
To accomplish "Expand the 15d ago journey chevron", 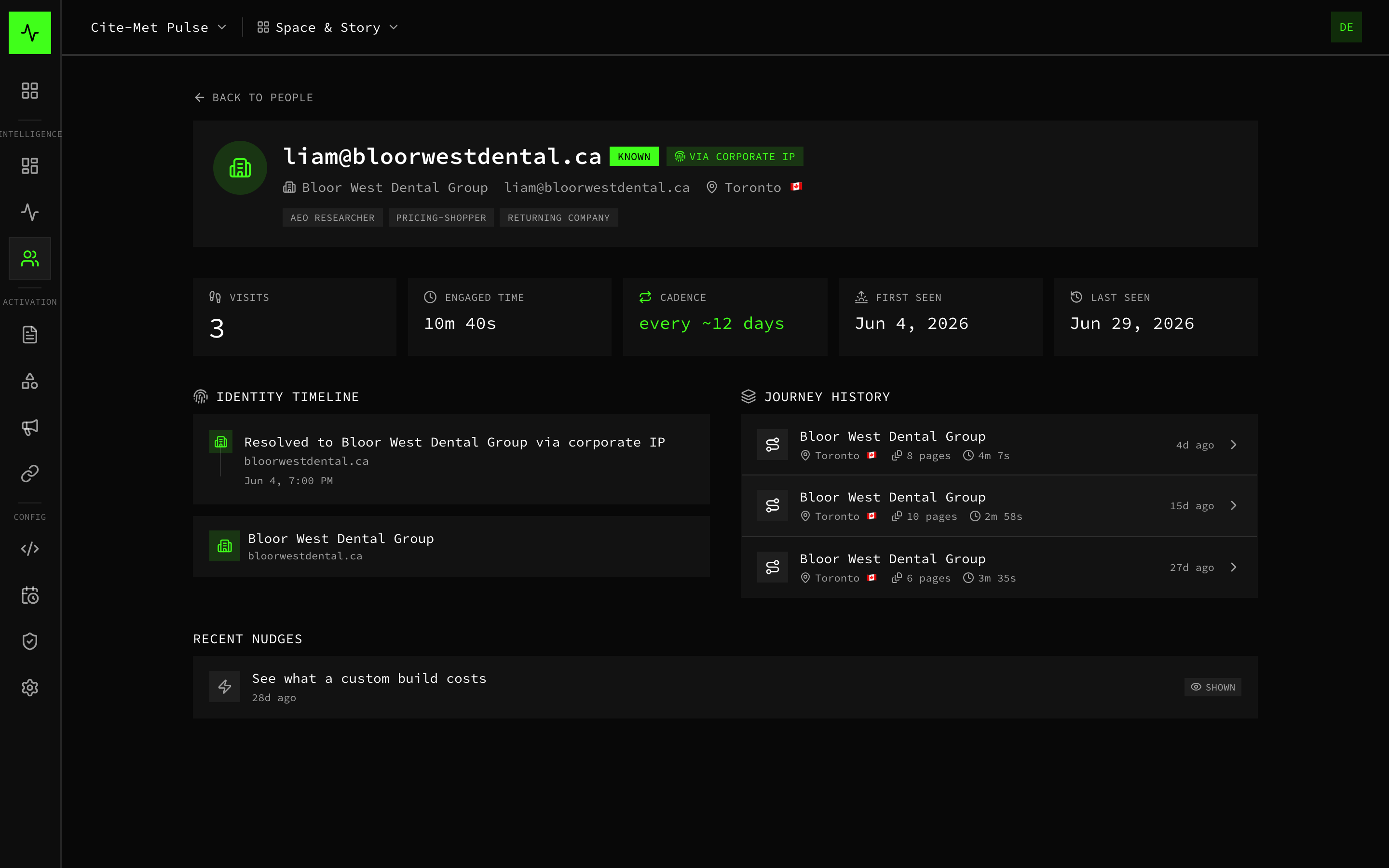I will coord(1233,506).
